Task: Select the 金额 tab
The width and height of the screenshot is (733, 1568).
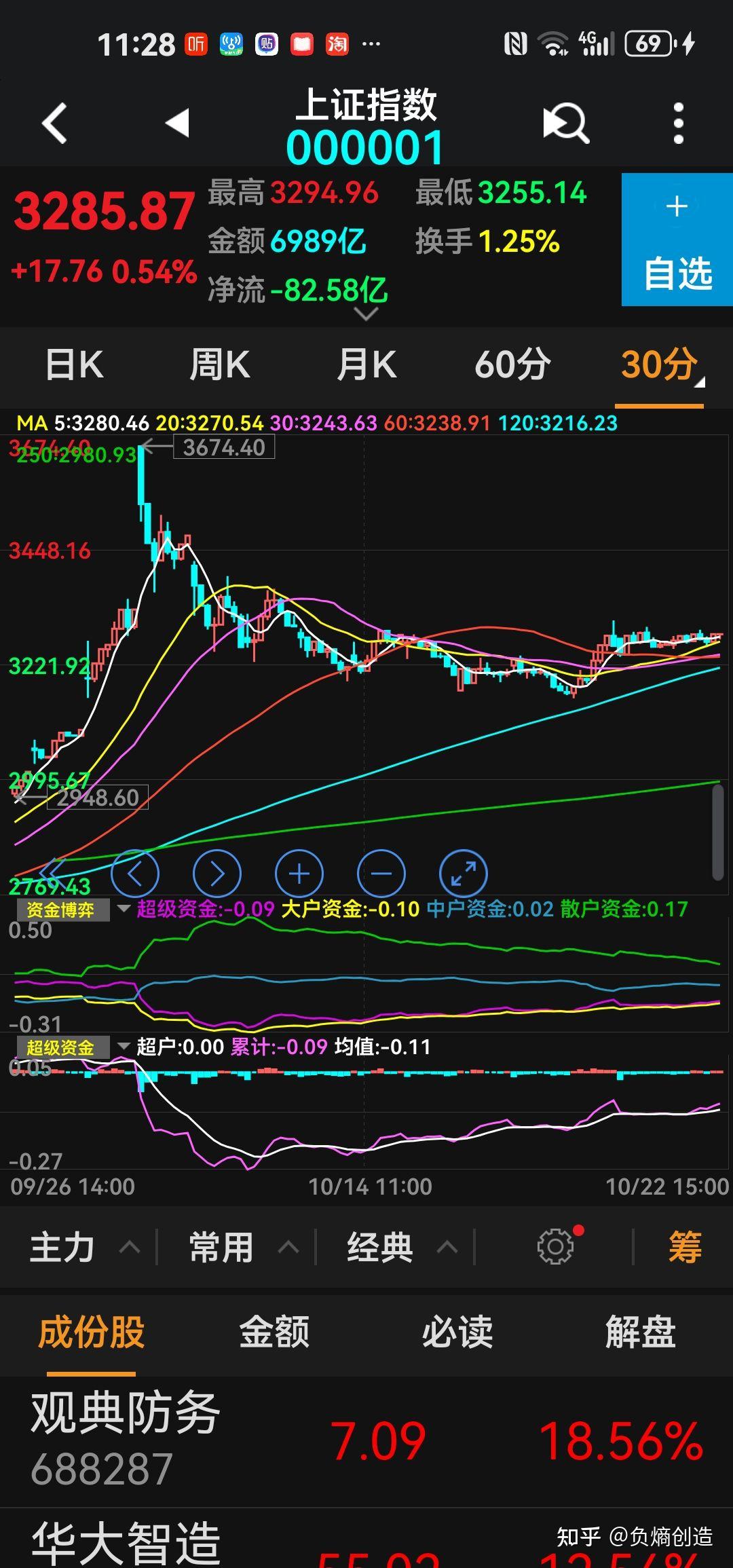Action: (x=274, y=1331)
